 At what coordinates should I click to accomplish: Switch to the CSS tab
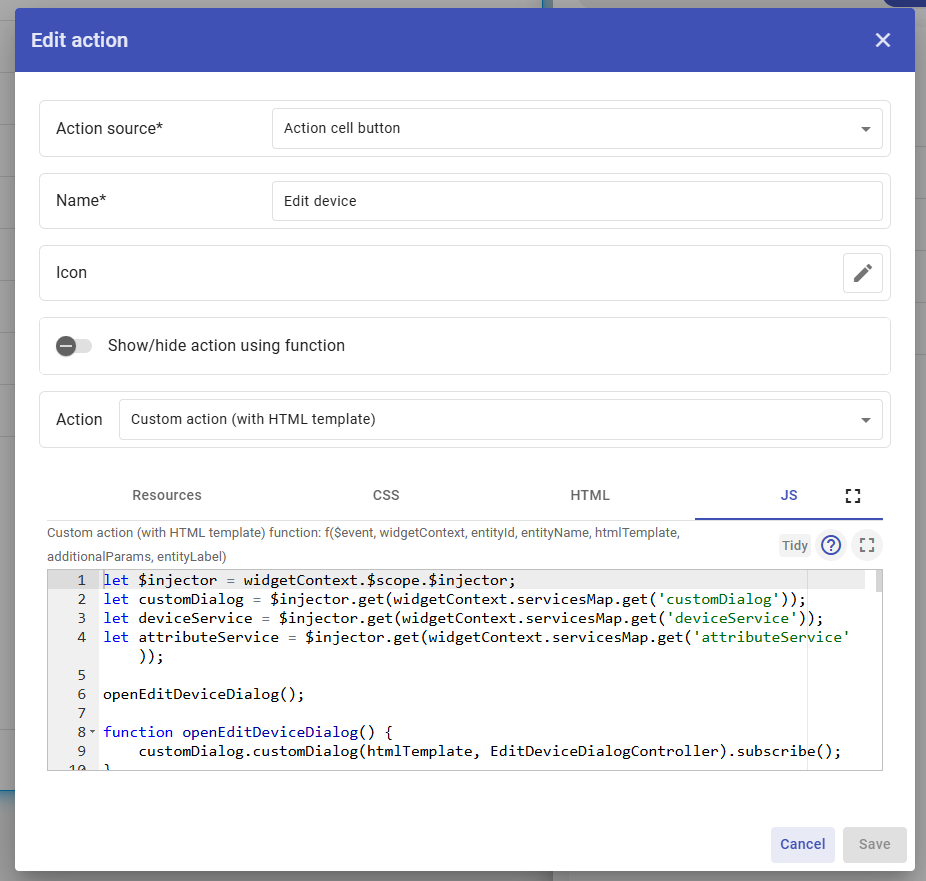point(386,496)
